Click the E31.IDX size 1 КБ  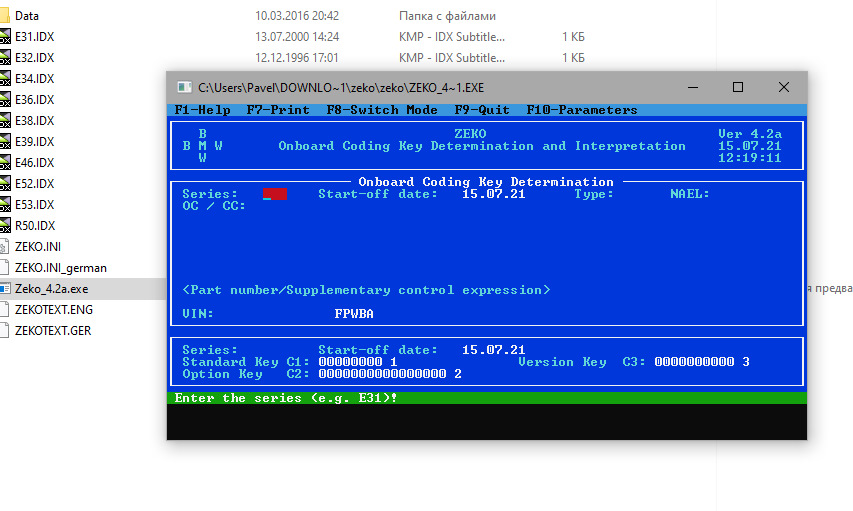pyautogui.click(x=573, y=36)
